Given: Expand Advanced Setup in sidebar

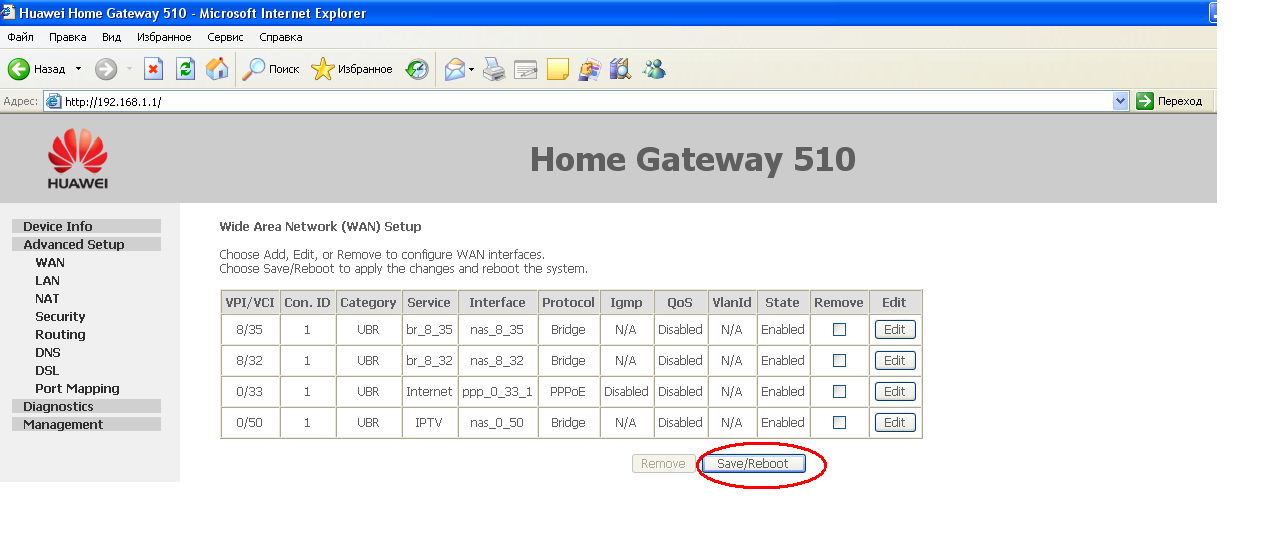Looking at the screenshot, I should (x=86, y=244).
